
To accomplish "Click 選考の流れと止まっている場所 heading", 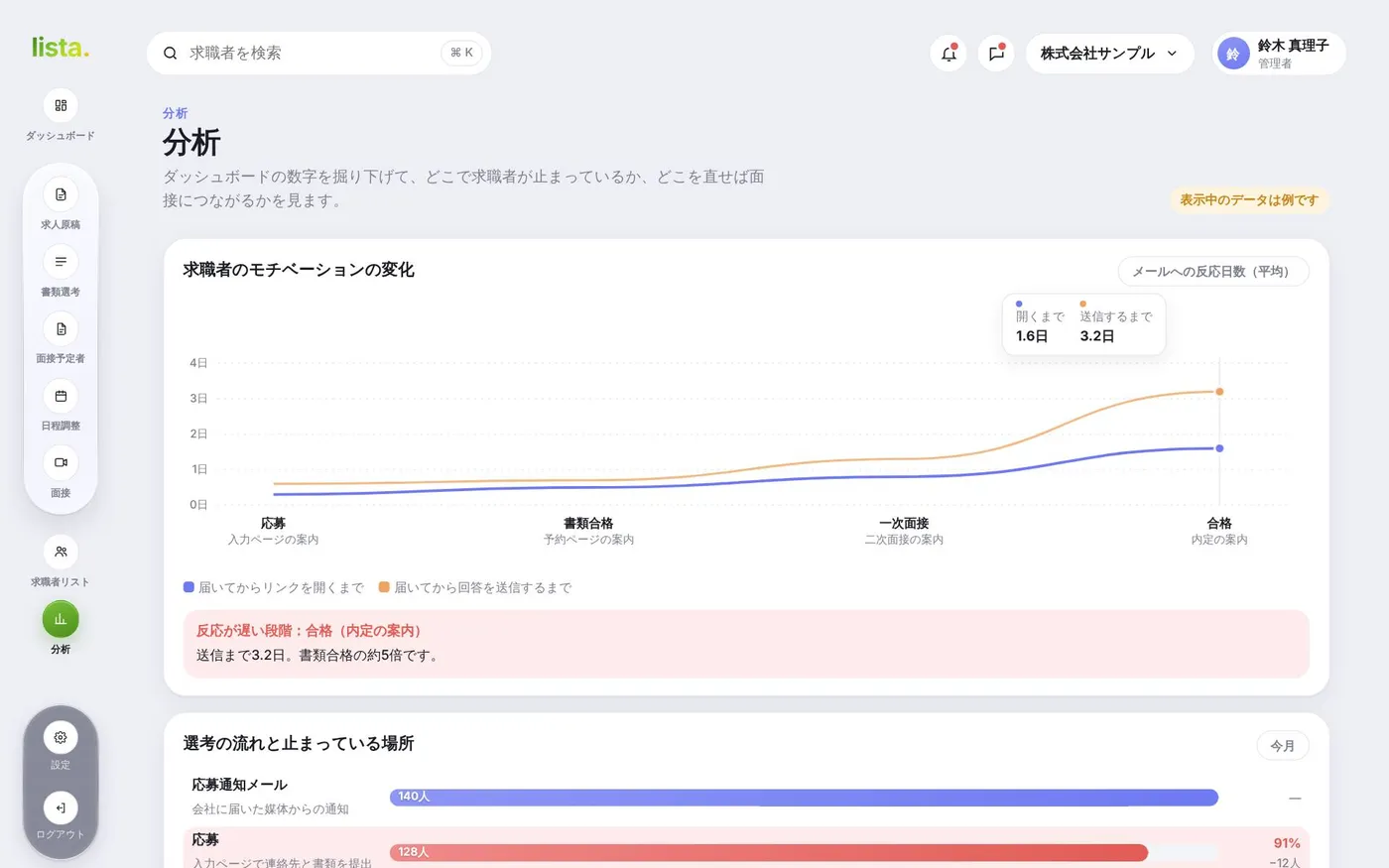I will (299, 744).
